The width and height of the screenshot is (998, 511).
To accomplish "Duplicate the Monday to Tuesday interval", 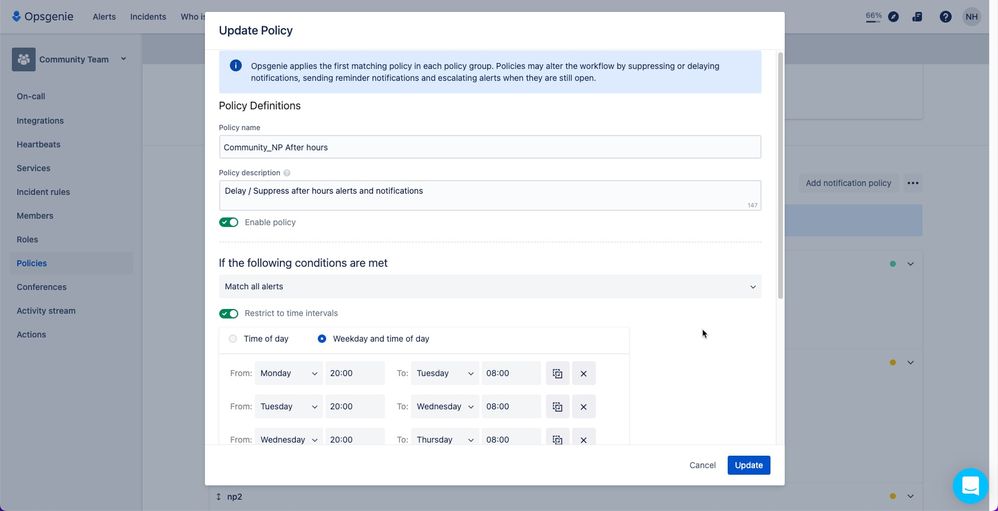I will [558, 374].
